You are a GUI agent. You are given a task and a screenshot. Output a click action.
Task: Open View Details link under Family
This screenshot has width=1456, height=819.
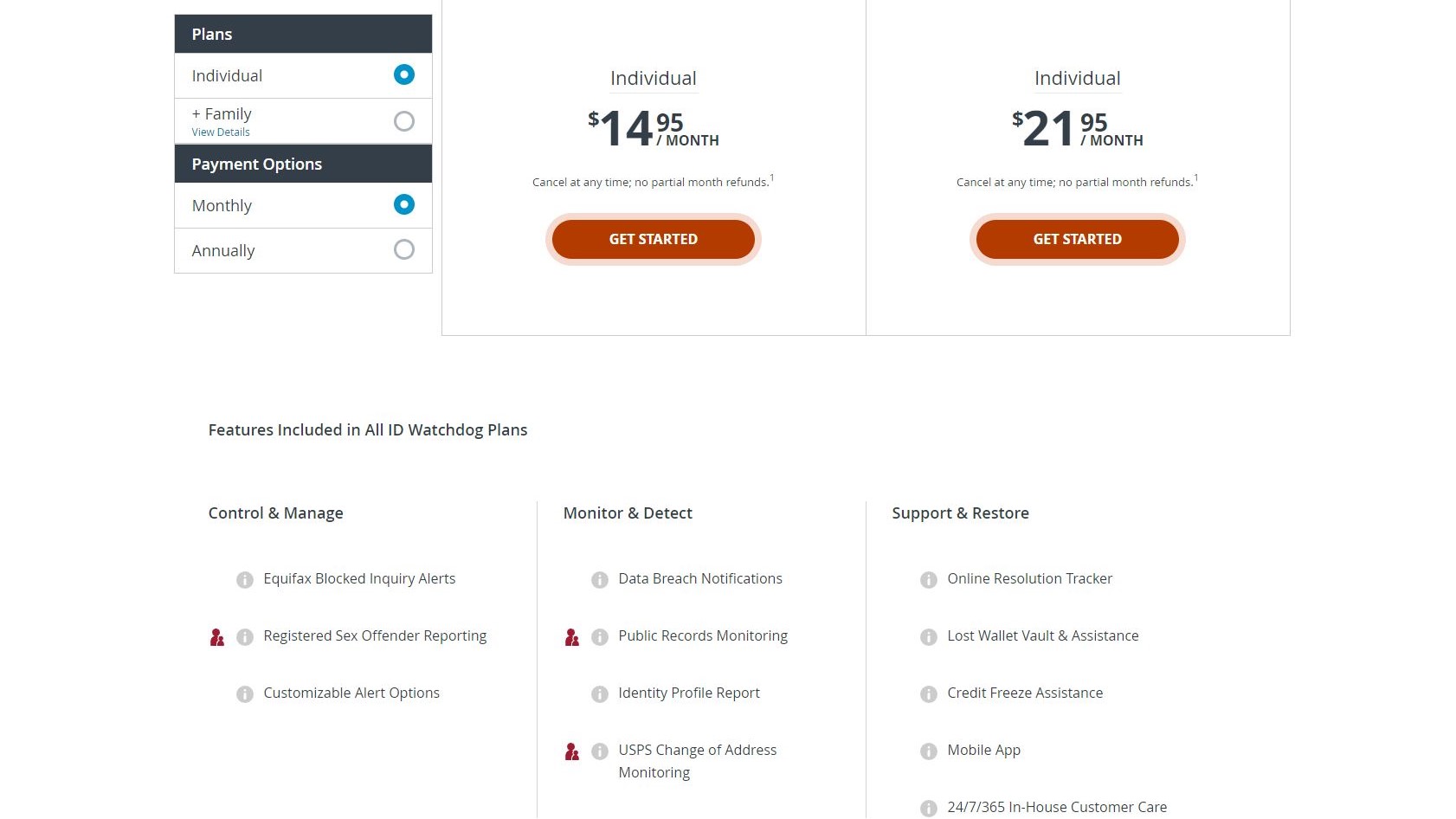[x=221, y=132]
